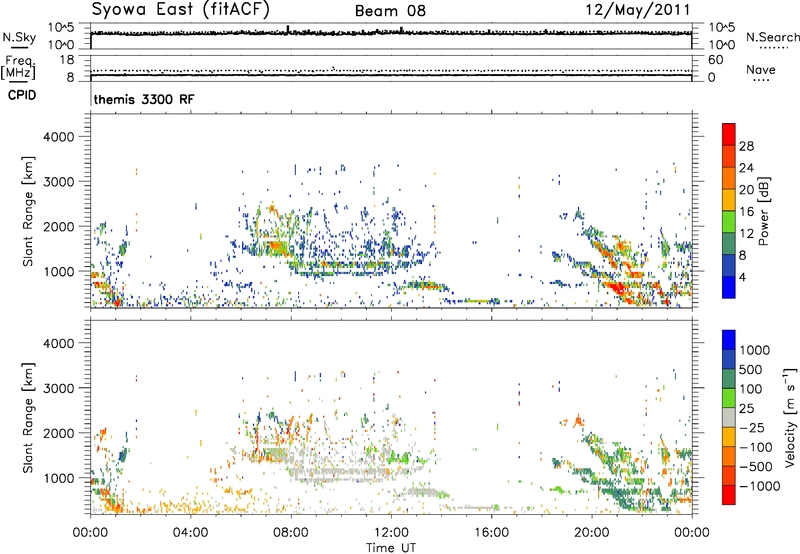This screenshot has height=554, width=800.
Task: Click the blue bottom of Power colorbar
Action: click(729, 287)
